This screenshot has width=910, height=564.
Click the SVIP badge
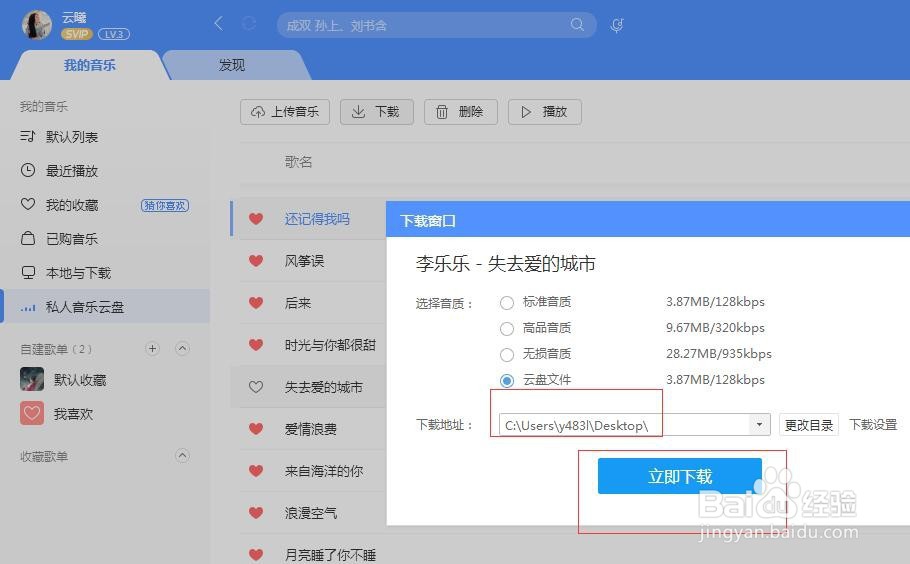coord(77,34)
